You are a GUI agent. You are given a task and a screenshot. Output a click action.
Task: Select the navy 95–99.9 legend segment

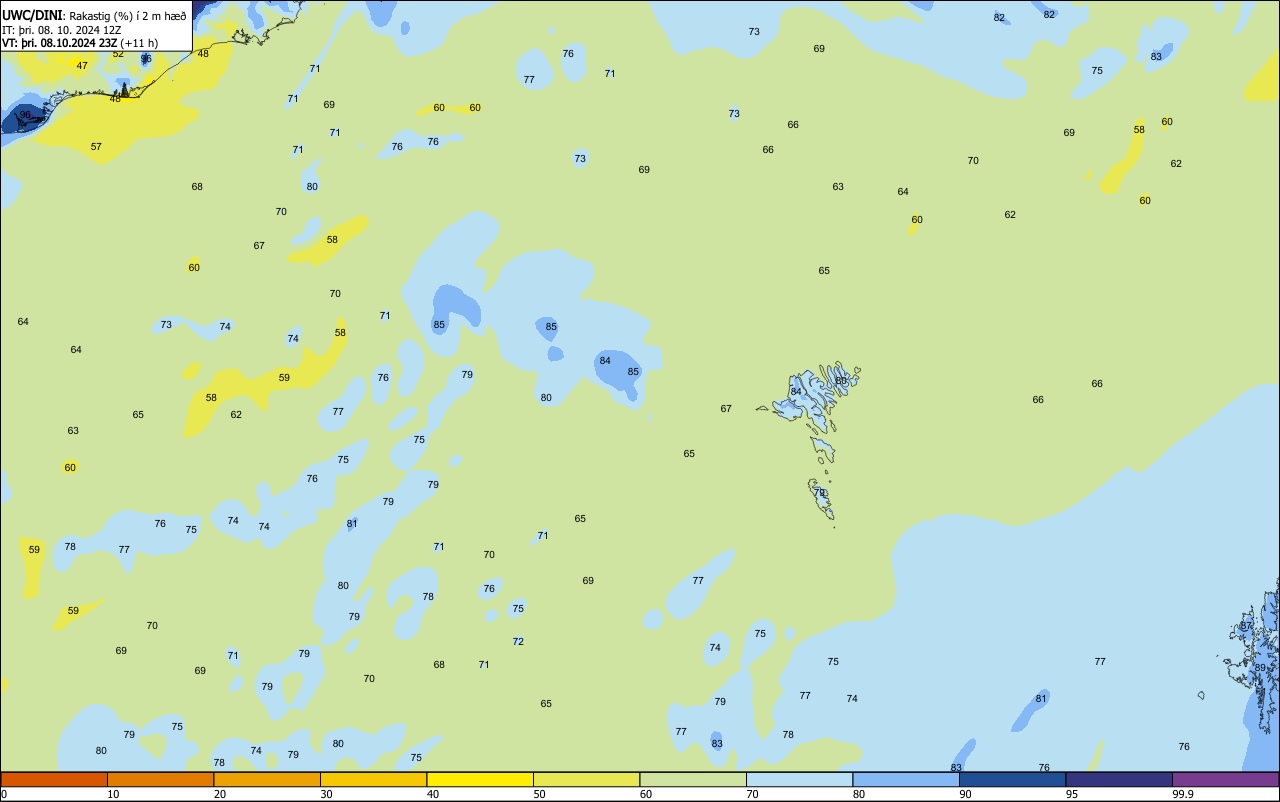click(x=1119, y=779)
